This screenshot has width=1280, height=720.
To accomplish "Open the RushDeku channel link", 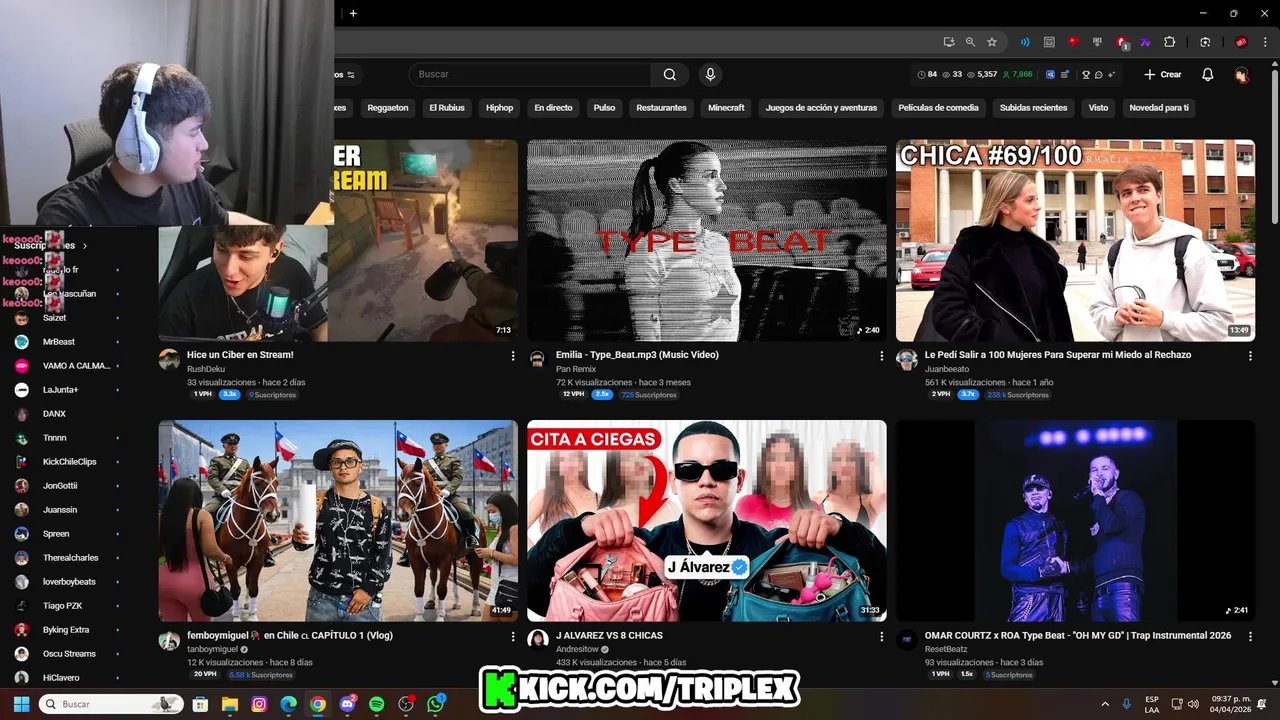I will click(x=206, y=369).
